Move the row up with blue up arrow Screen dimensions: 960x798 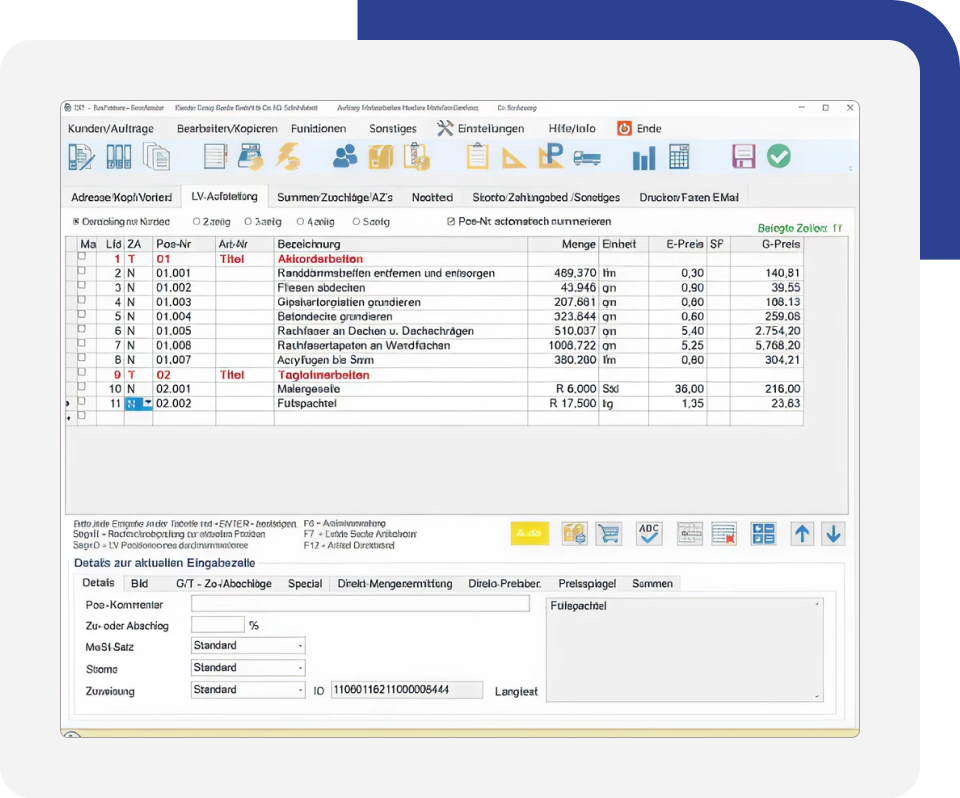click(802, 533)
